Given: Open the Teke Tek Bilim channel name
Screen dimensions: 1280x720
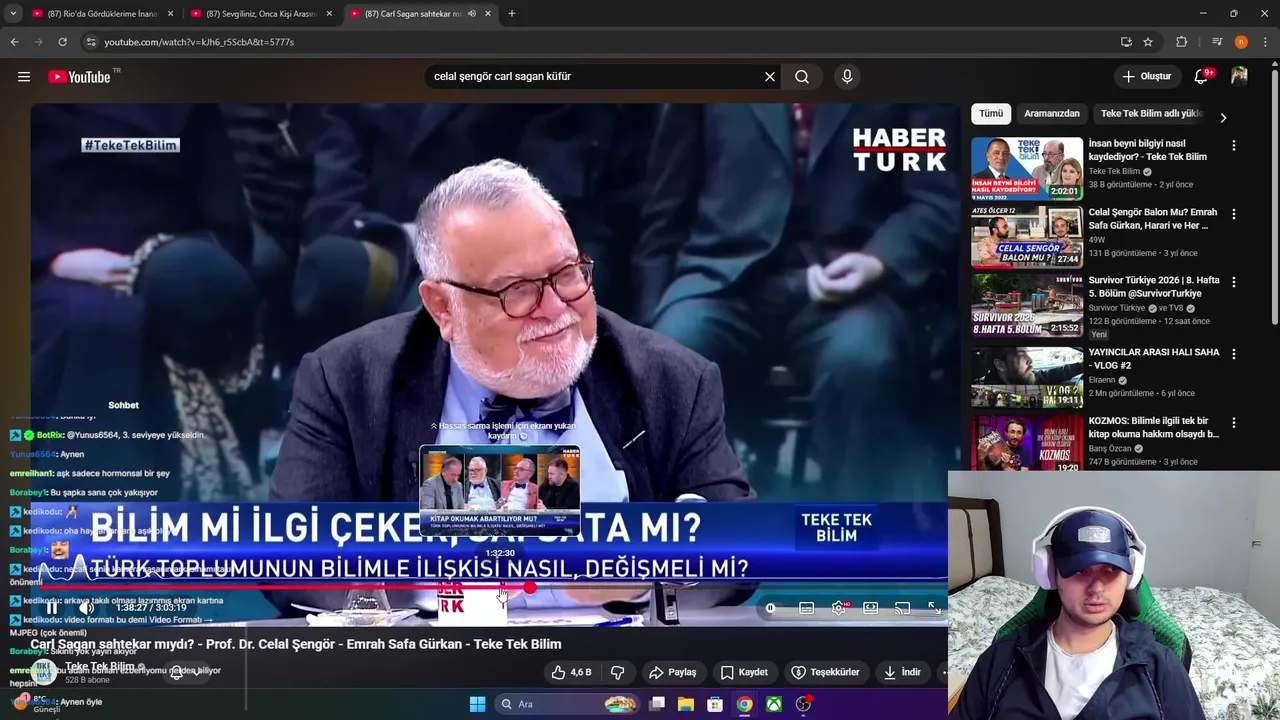Looking at the screenshot, I should (100, 667).
